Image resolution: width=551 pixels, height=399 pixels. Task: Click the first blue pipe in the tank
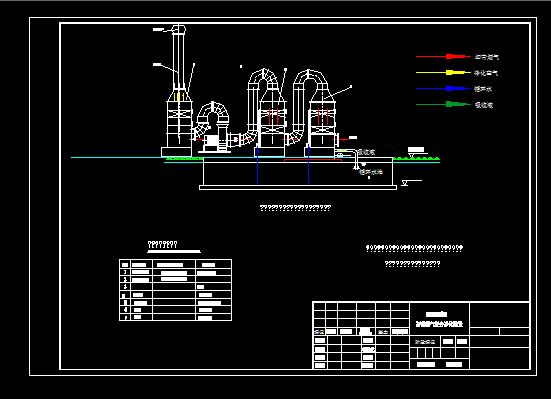coord(257,165)
